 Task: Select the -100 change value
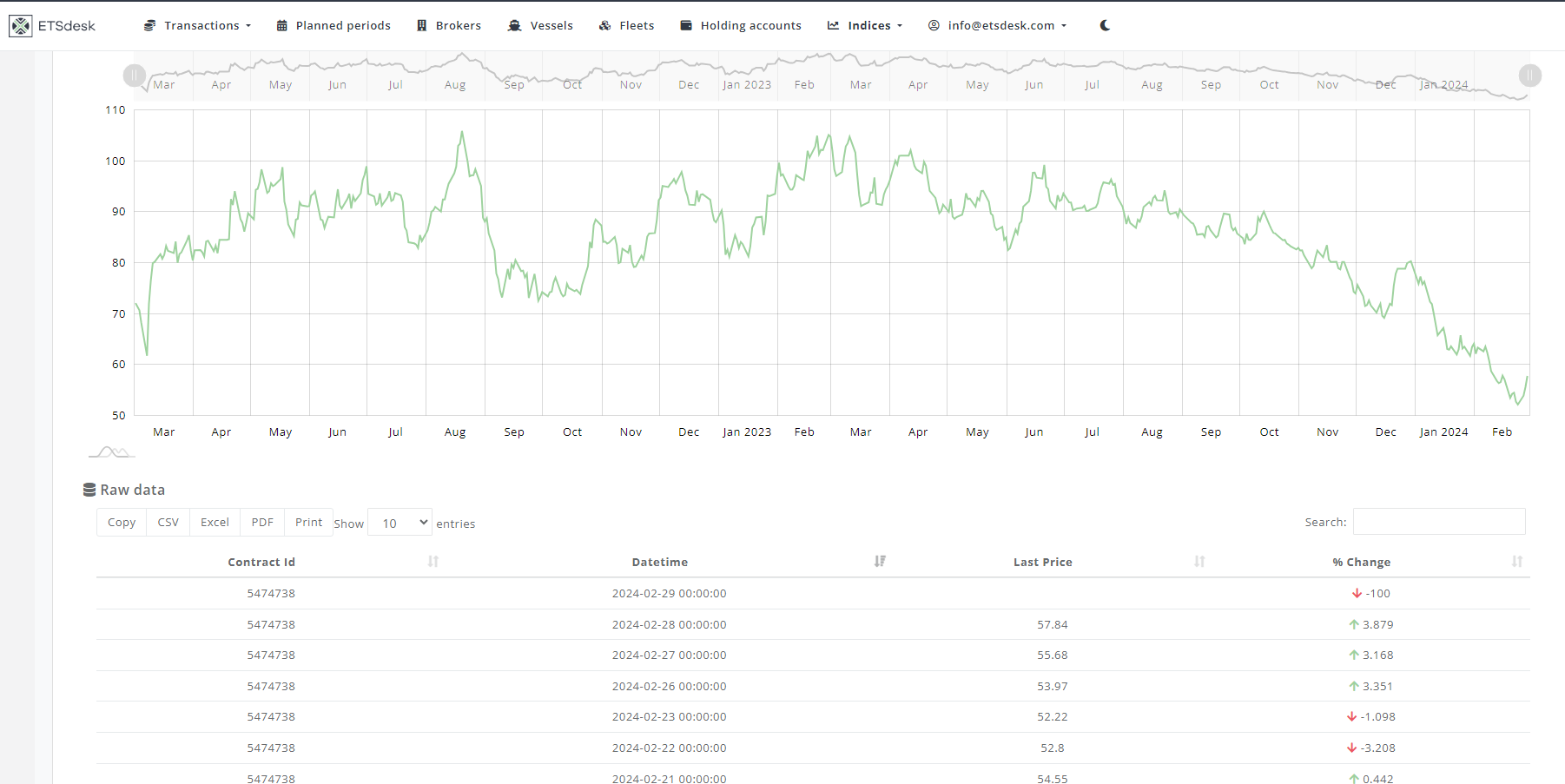coord(1378,593)
